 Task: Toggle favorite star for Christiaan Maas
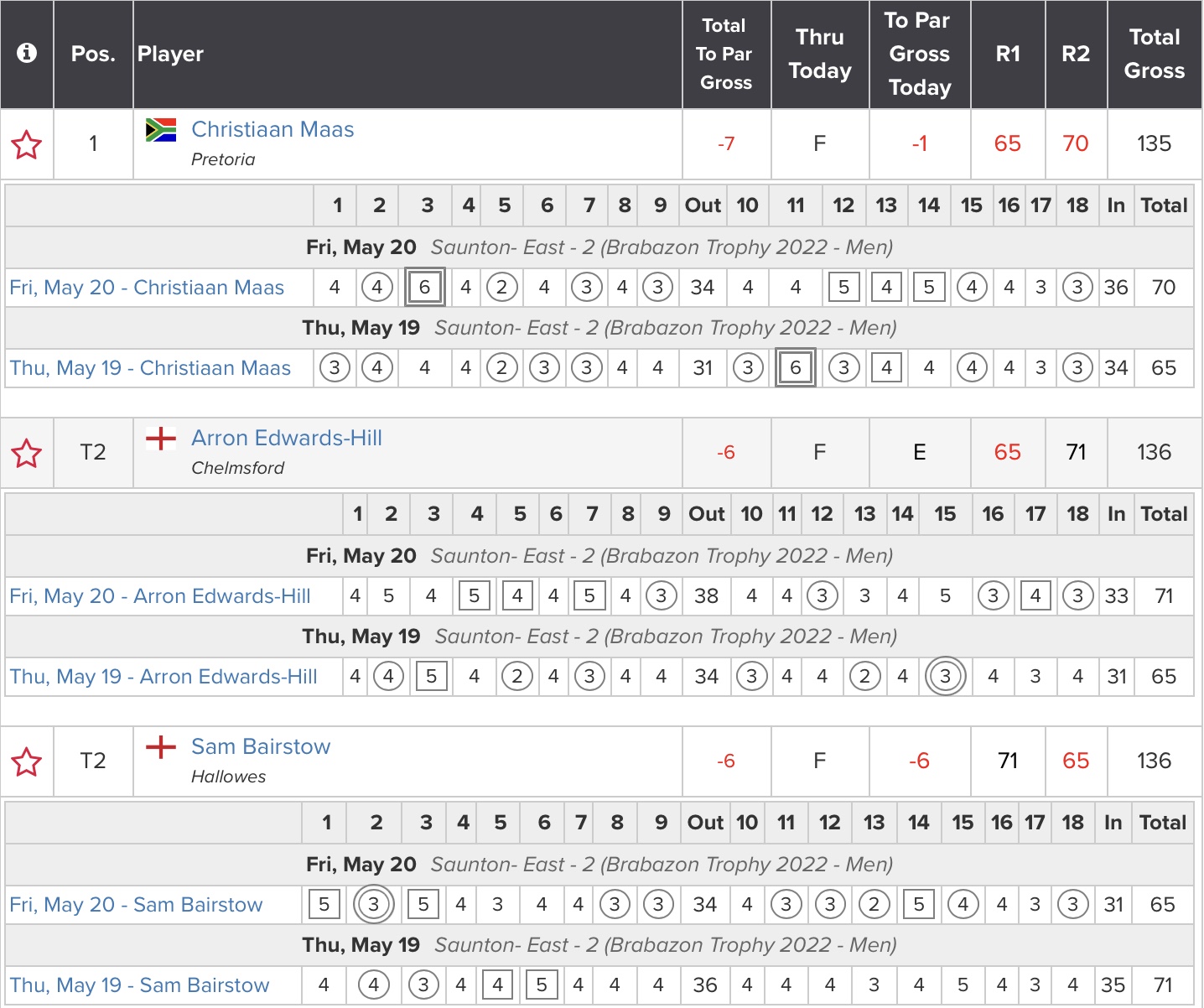27,145
